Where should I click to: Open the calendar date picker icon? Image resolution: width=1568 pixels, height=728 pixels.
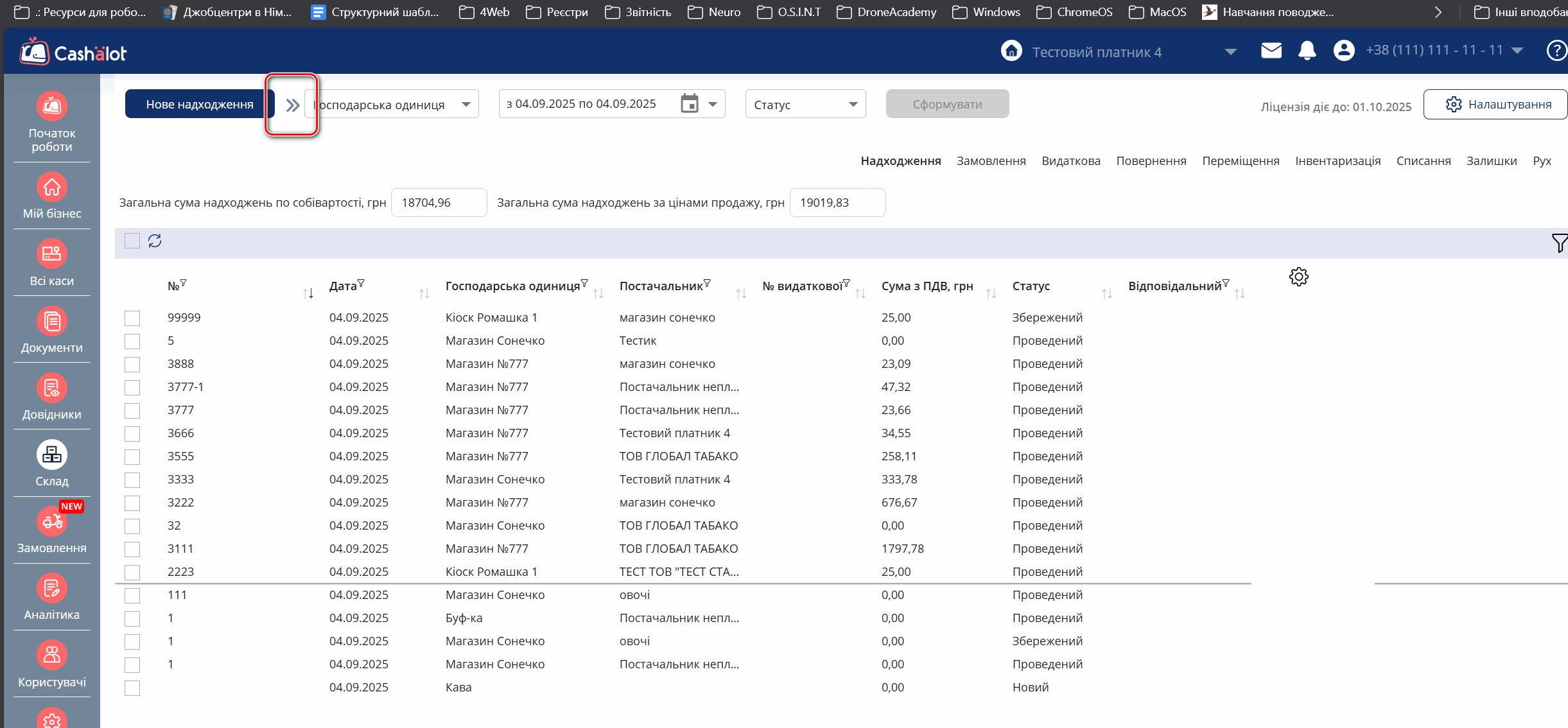pos(690,103)
